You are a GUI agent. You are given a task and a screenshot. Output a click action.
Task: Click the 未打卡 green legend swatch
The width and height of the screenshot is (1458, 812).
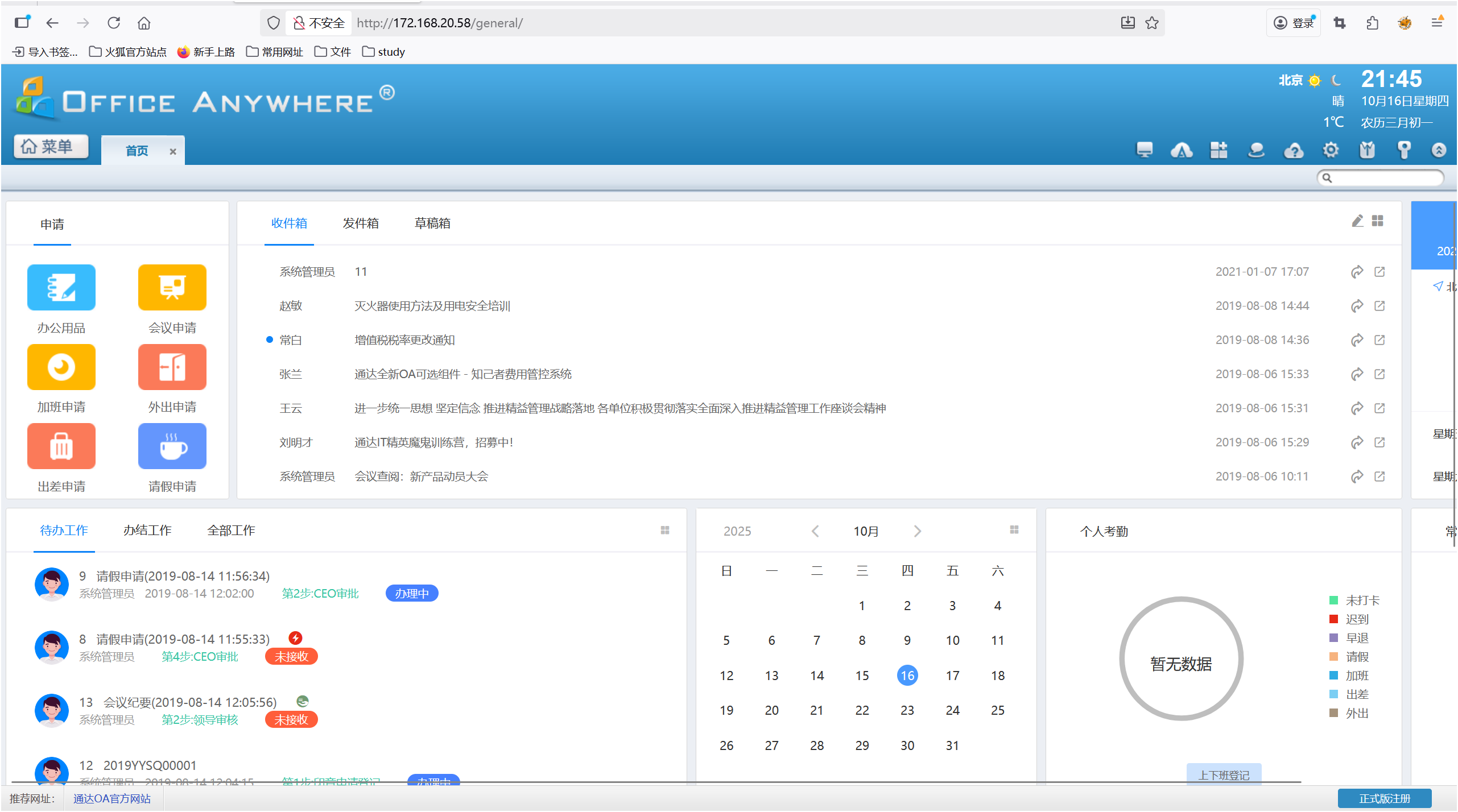click(x=1333, y=600)
